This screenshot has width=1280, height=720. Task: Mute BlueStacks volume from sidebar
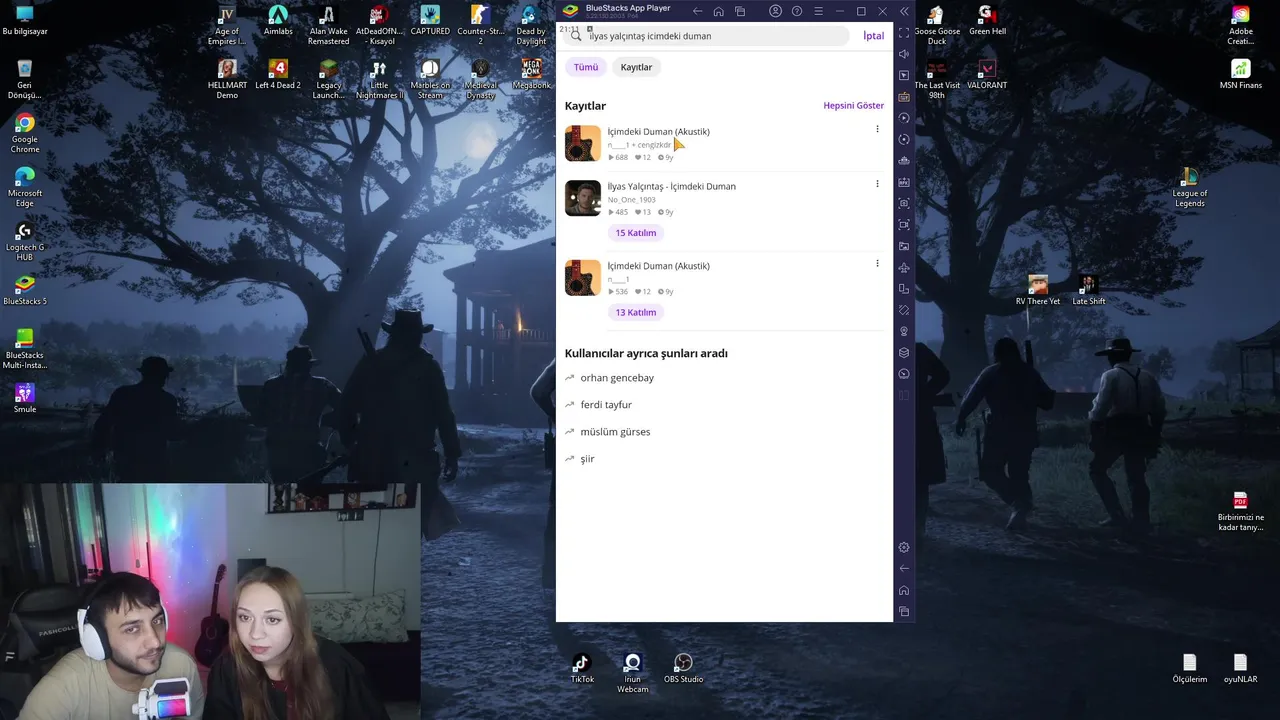(x=904, y=54)
